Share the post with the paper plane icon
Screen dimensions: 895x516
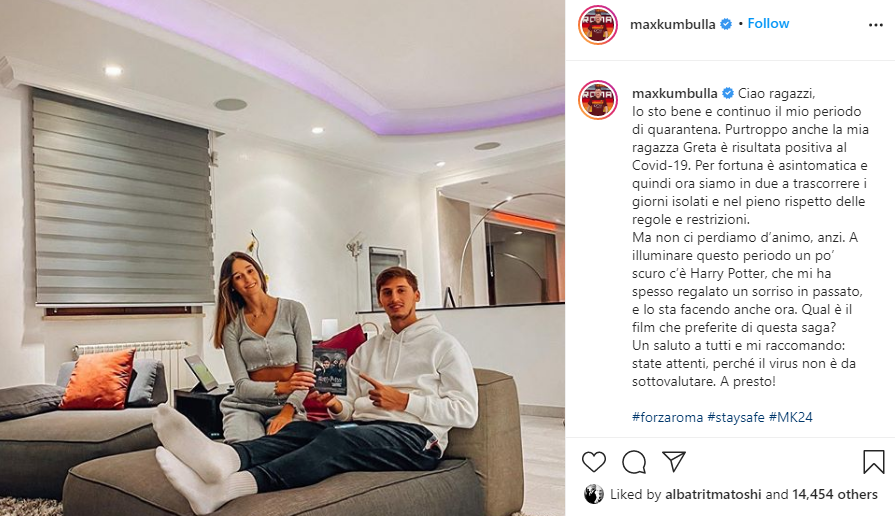coord(674,461)
